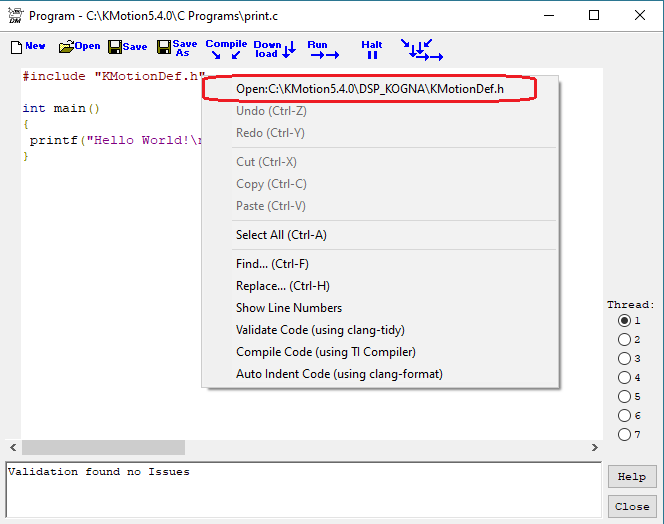
Task: Click the New file toolbar icon
Action: click(27, 47)
